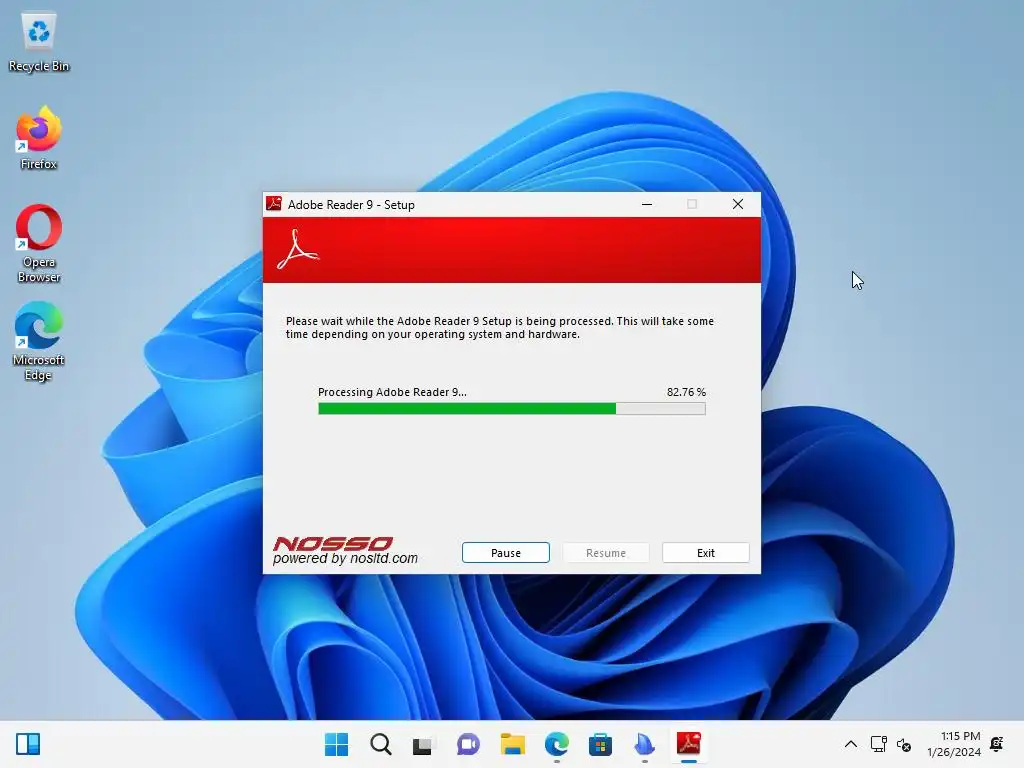Open the Widgets panel on the taskbar
Image resolution: width=1024 pixels, height=768 pixels.
(28, 744)
